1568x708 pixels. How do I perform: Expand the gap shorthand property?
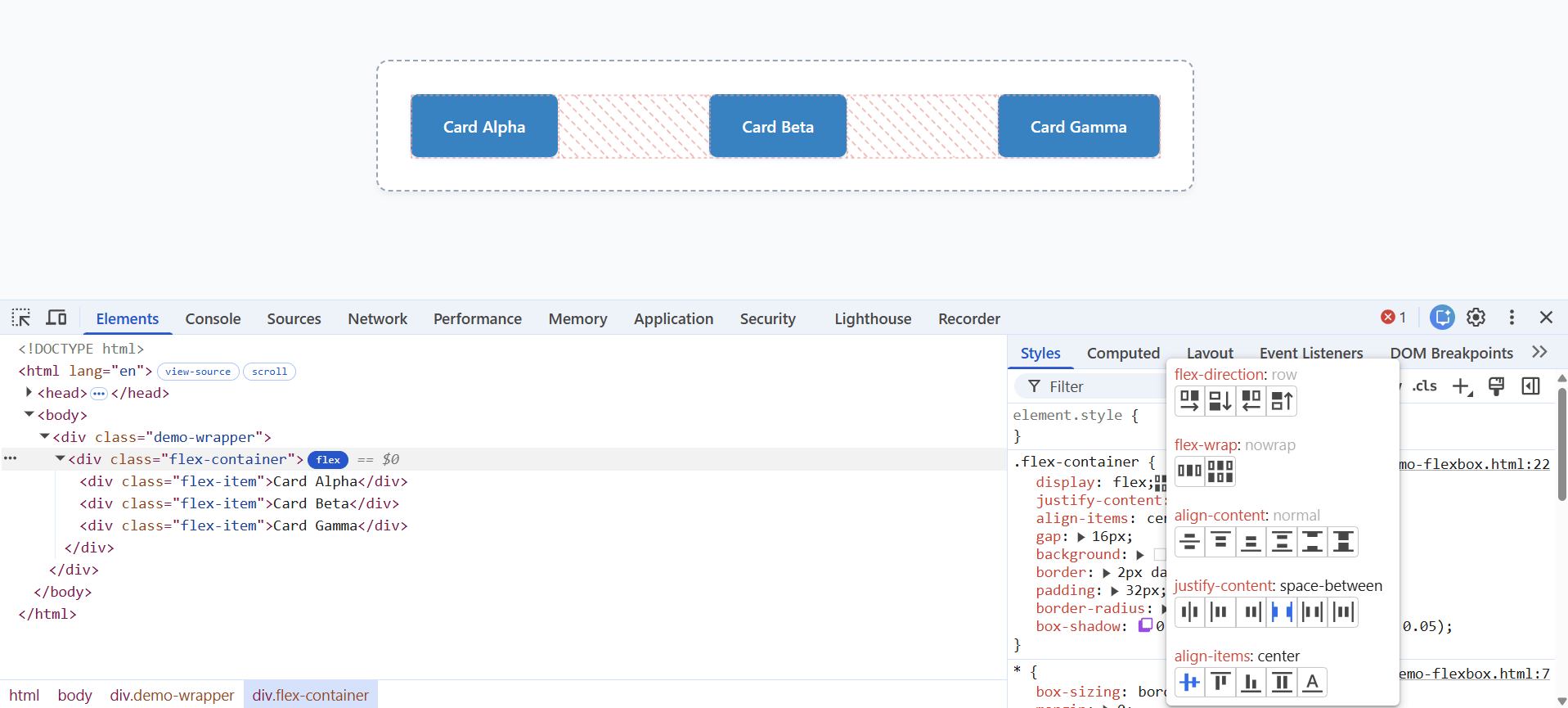coord(1081,537)
